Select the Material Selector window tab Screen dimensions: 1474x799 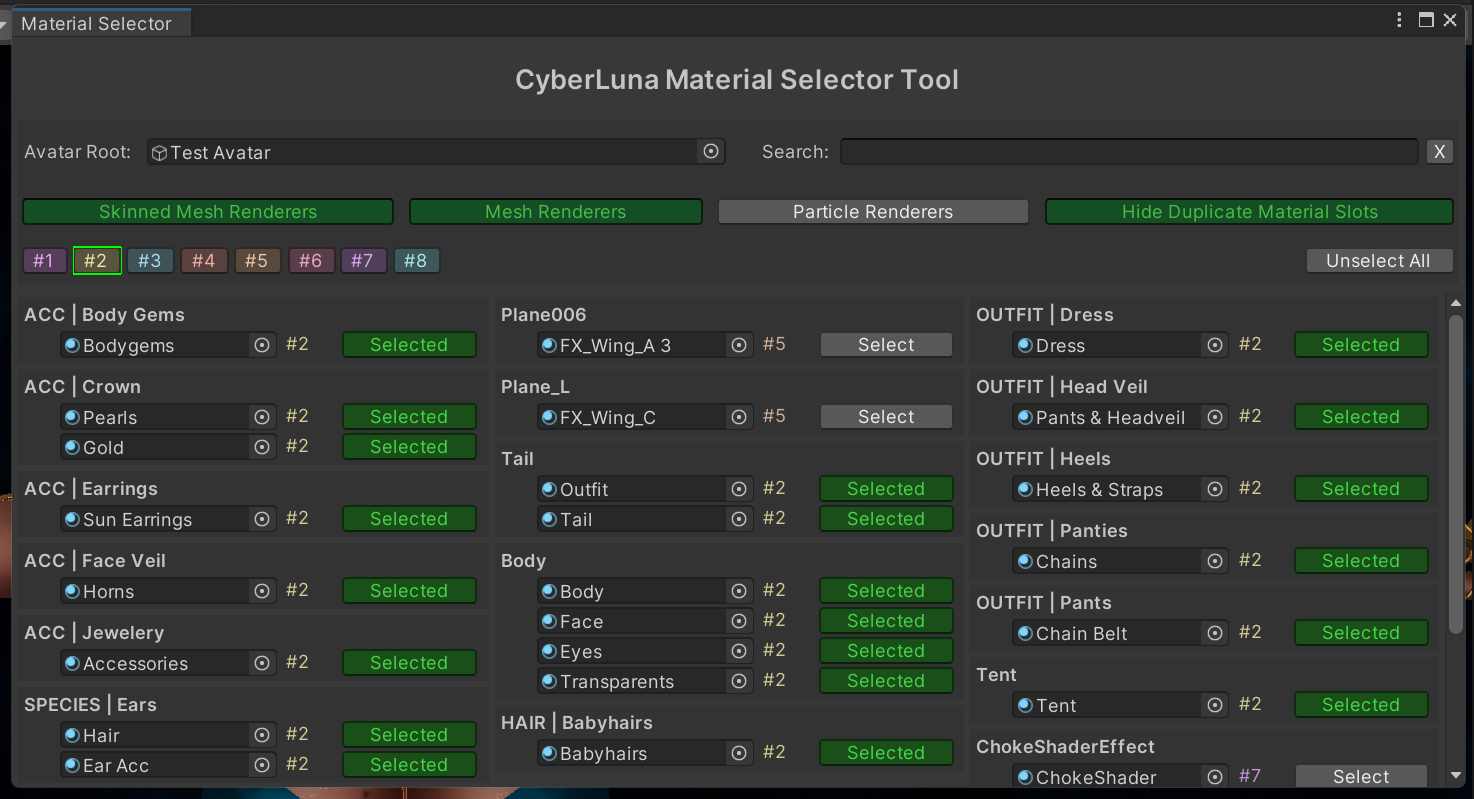97,24
